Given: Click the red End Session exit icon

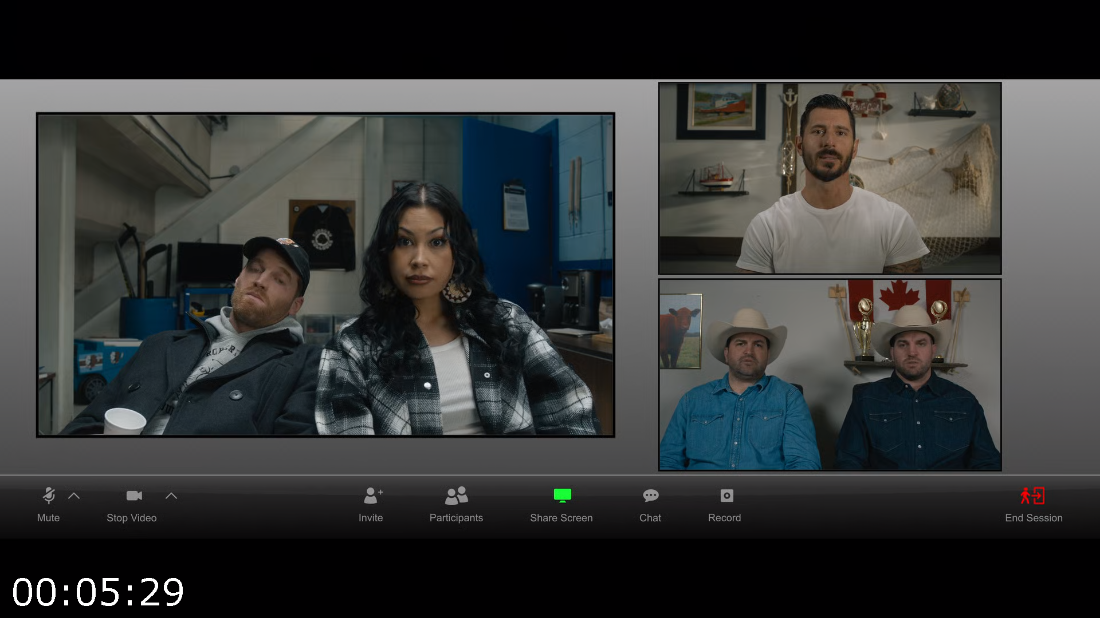Looking at the screenshot, I should coord(1032,496).
